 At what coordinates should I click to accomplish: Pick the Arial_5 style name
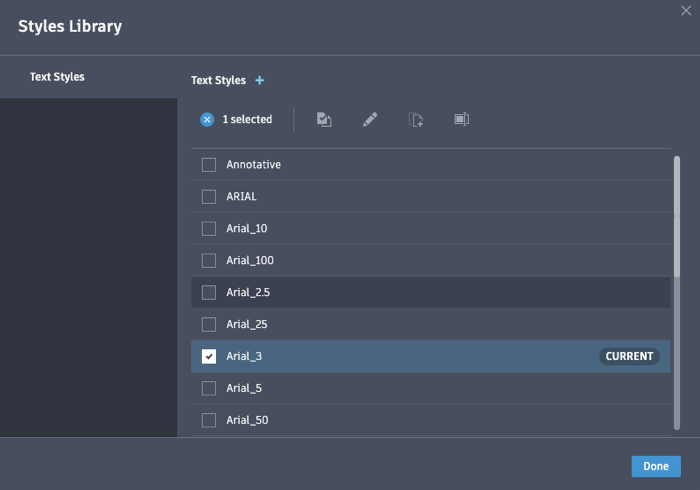244,389
